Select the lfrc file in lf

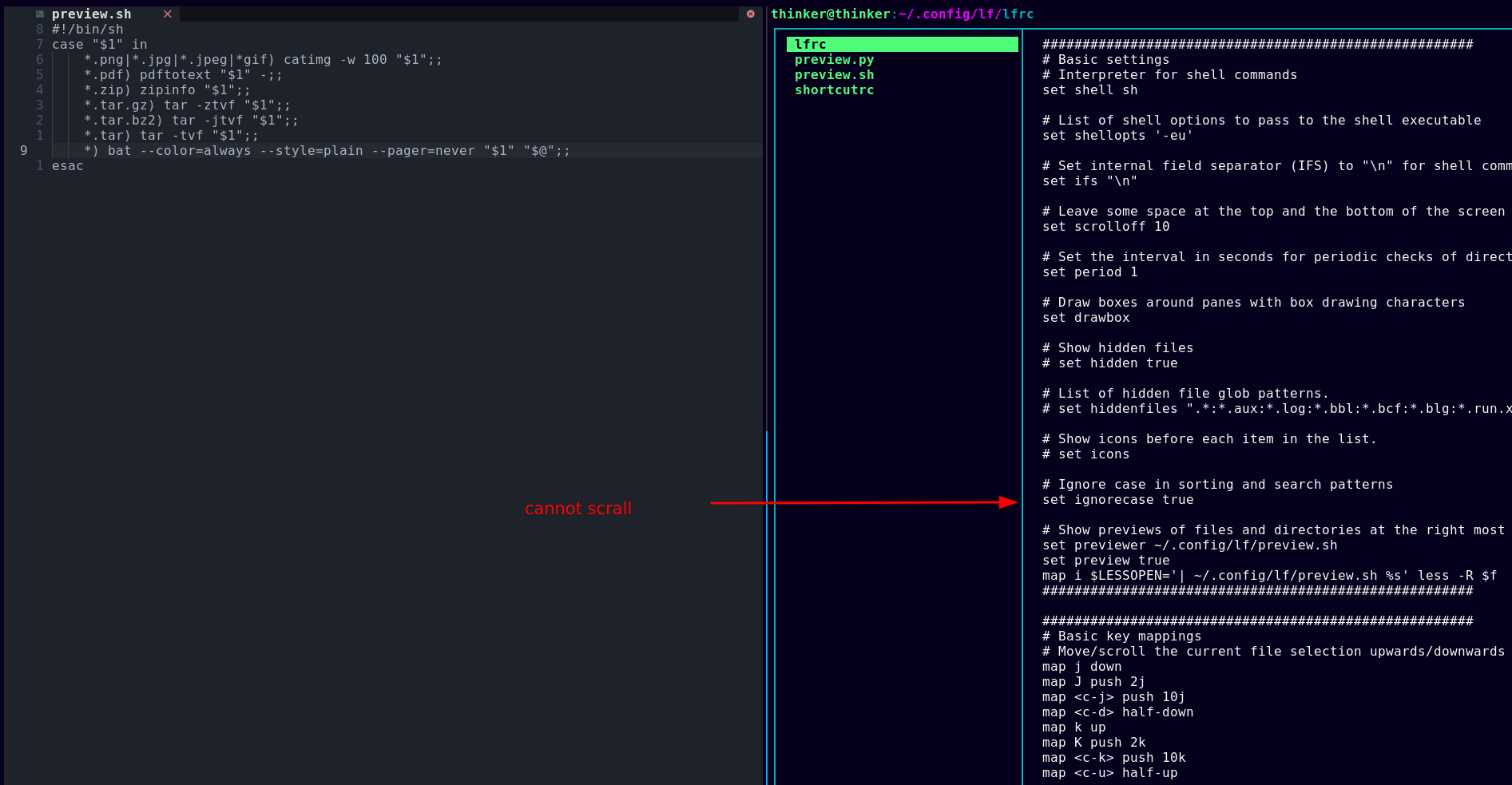pyautogui.click(x=902, y=44)
